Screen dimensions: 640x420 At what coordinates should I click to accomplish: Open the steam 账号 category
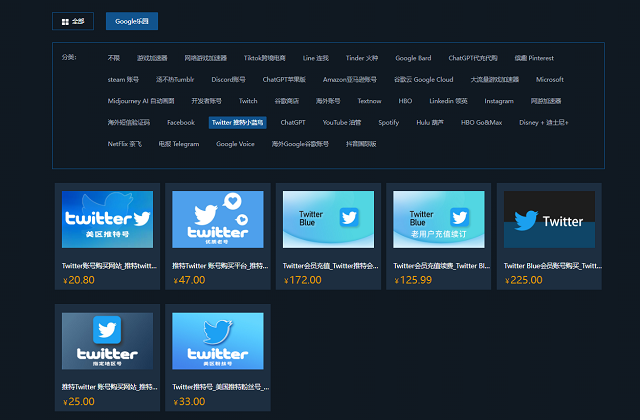(x=123, y=80)
